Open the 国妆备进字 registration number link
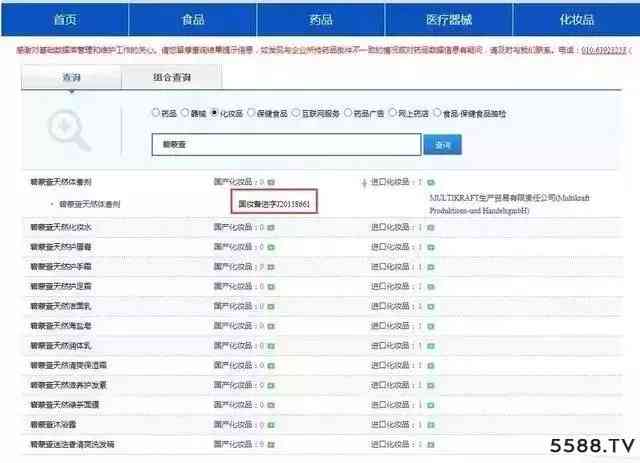Screen dimensions: 640x463 pyautogui.click(x=272, y=203)
